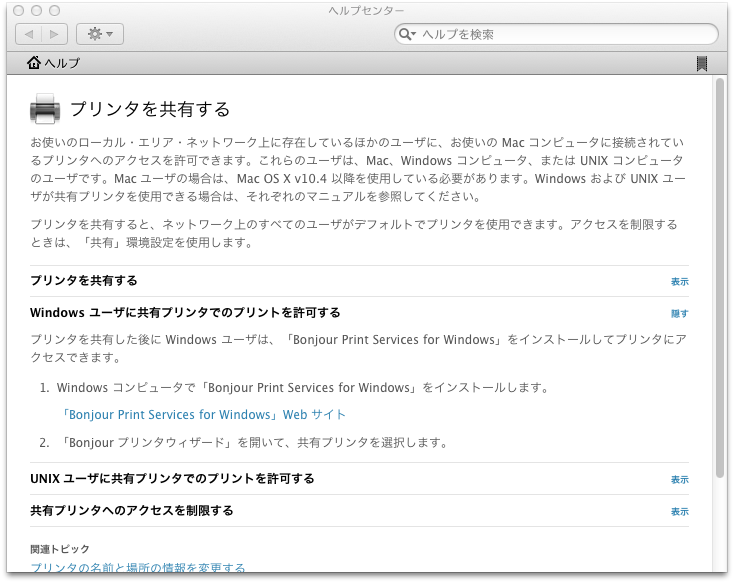Open the gear action menu
This screenshot has width=734, height=583.
coord(100,34)
